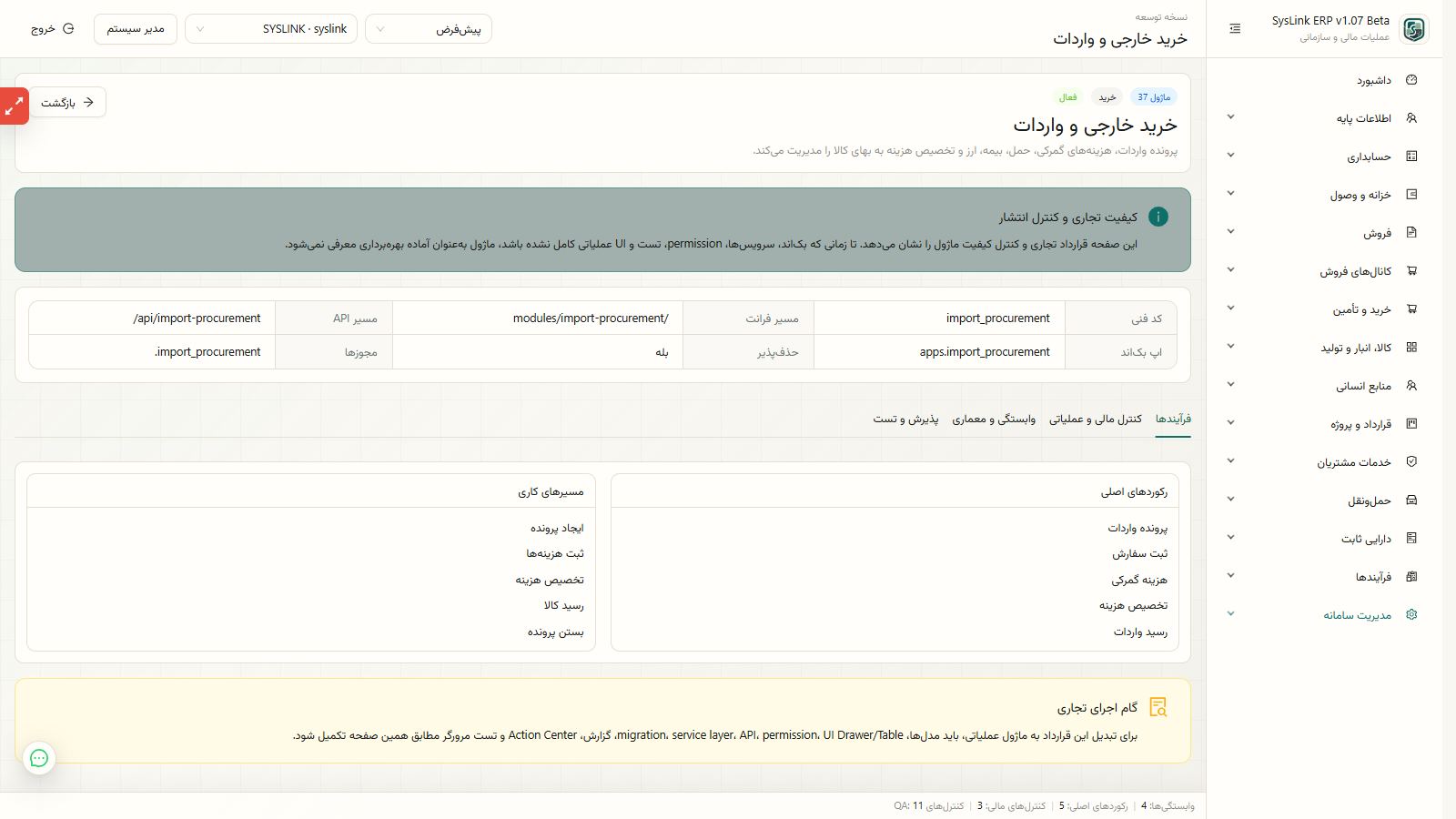Open the SYSLINK · syslink company dropdown

tap(271, 29)
